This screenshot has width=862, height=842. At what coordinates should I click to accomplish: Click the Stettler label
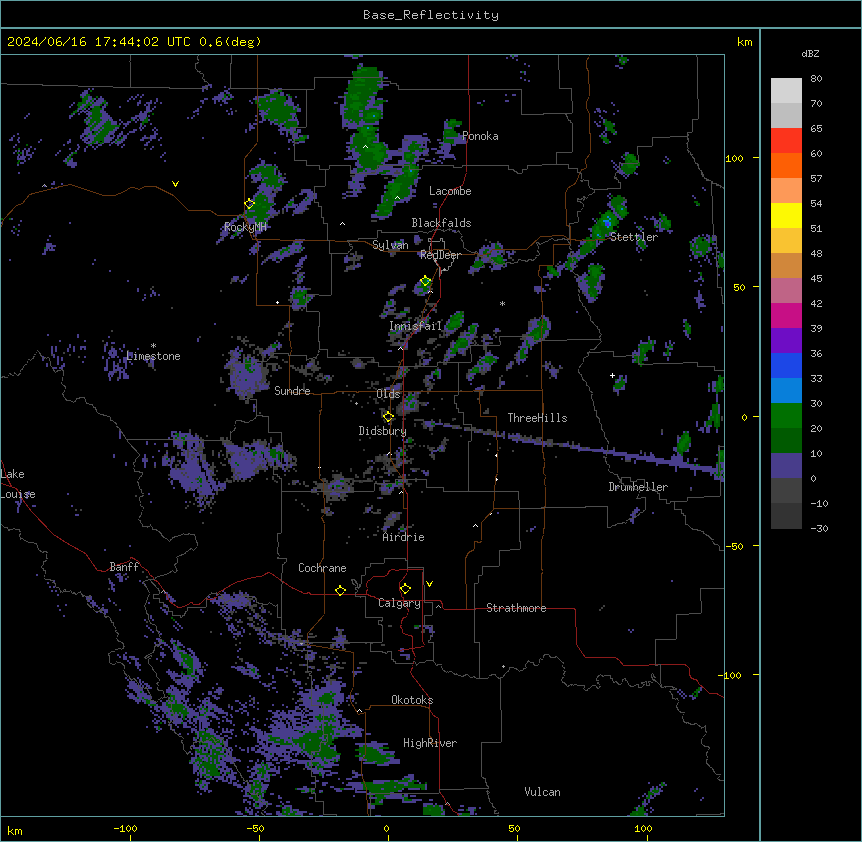pyautogui.click(x=634, y=237)
